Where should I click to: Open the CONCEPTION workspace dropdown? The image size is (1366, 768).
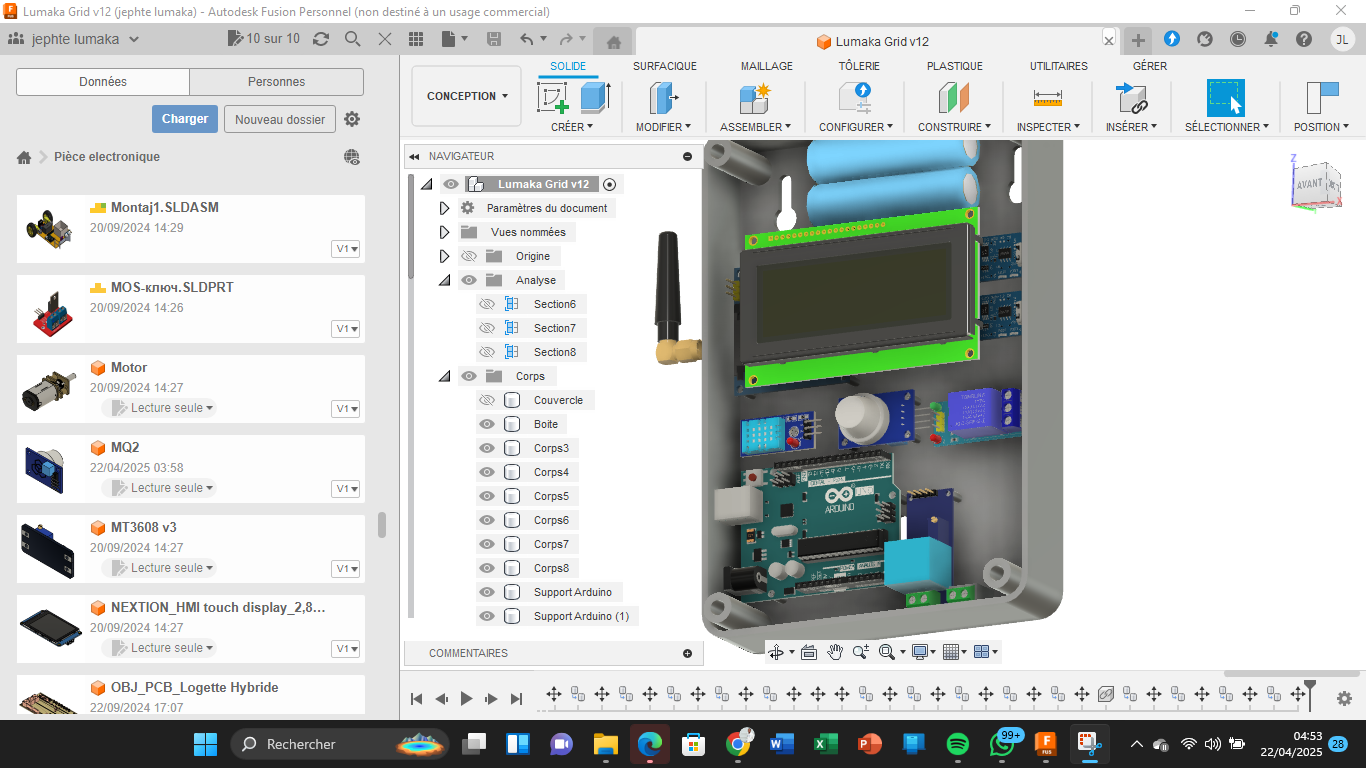(x=466, y=96)
